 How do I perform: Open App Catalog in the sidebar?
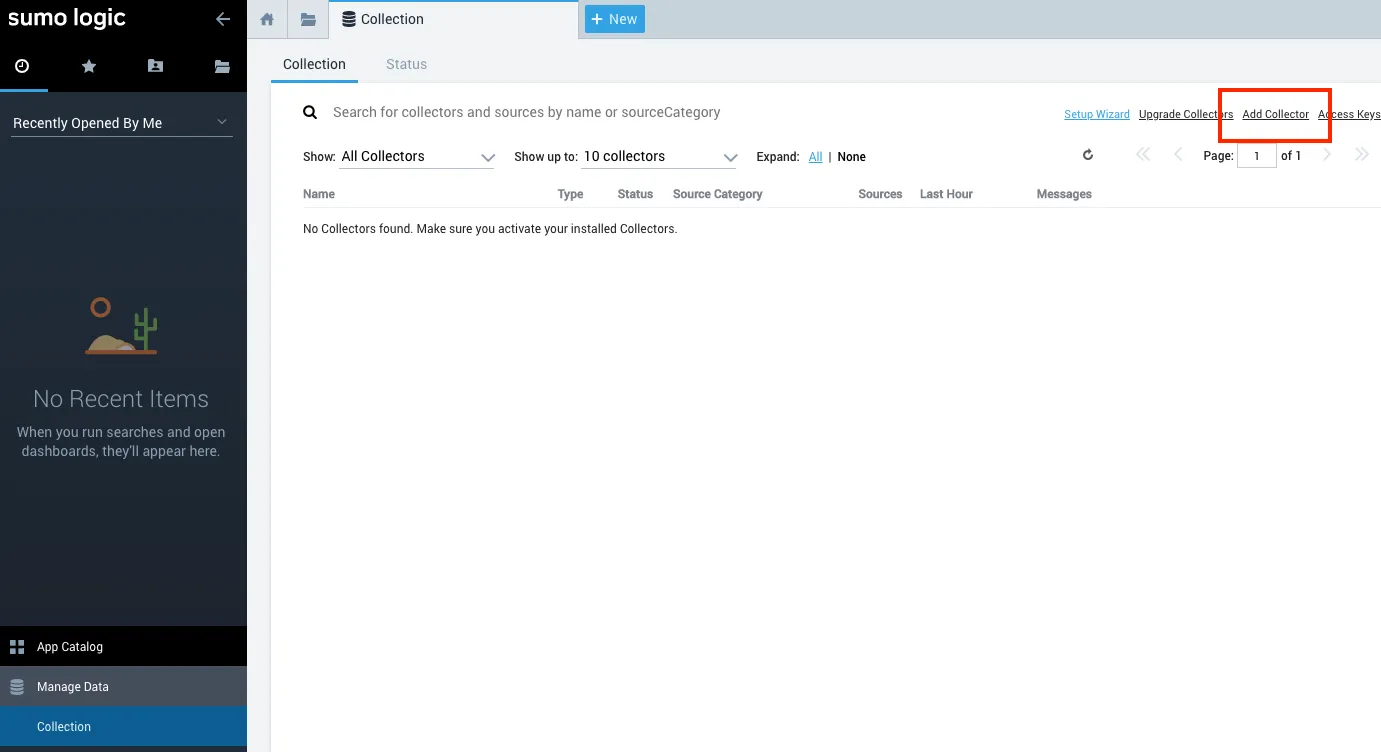[x=70, y=647]
